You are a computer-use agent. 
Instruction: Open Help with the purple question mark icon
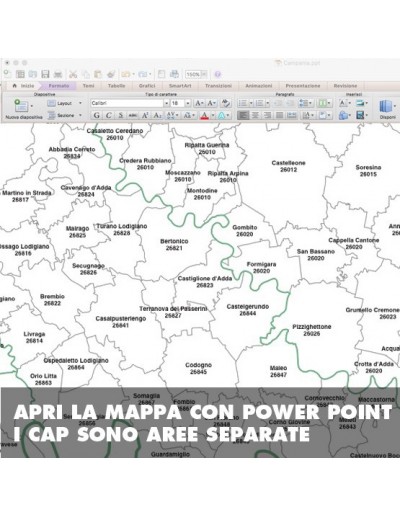pyautogui.click(x=218, y=74)
